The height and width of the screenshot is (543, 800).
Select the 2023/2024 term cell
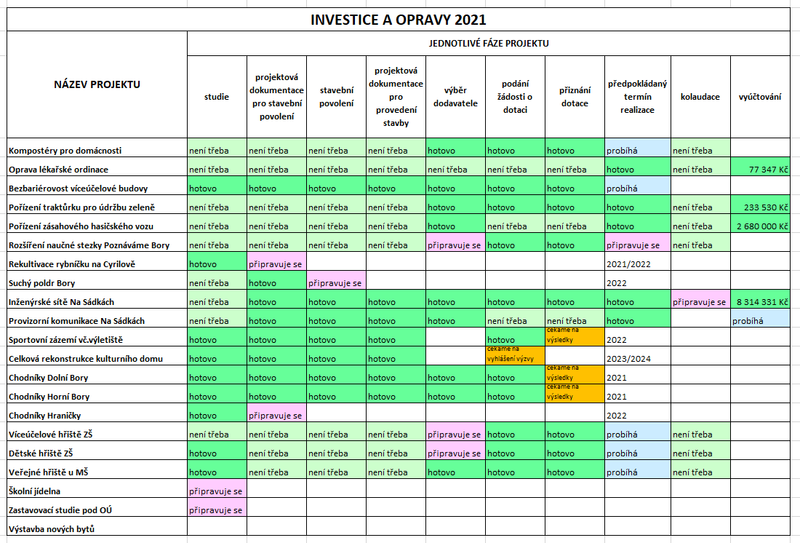[638, 358]
